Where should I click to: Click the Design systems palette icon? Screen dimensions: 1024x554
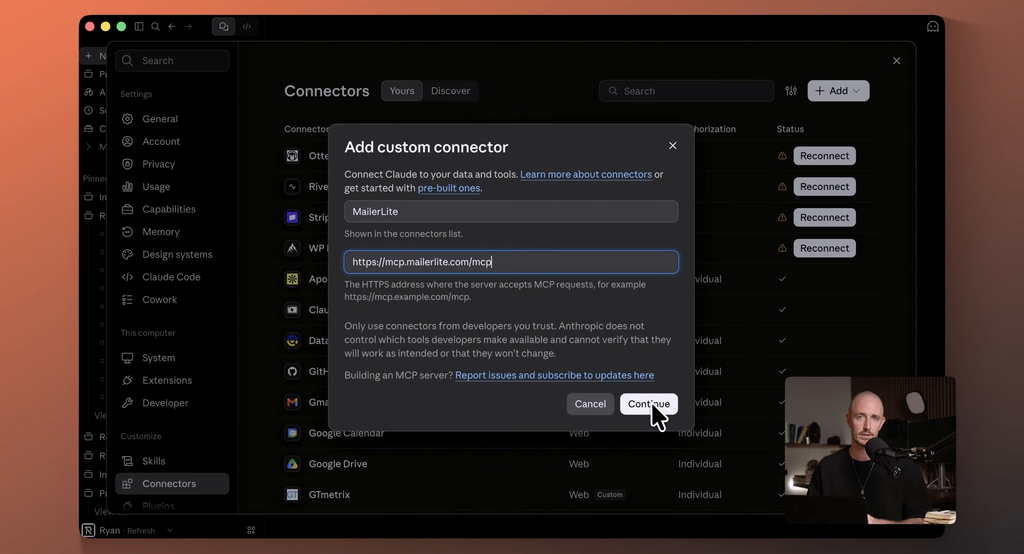[x=127, y=254]
